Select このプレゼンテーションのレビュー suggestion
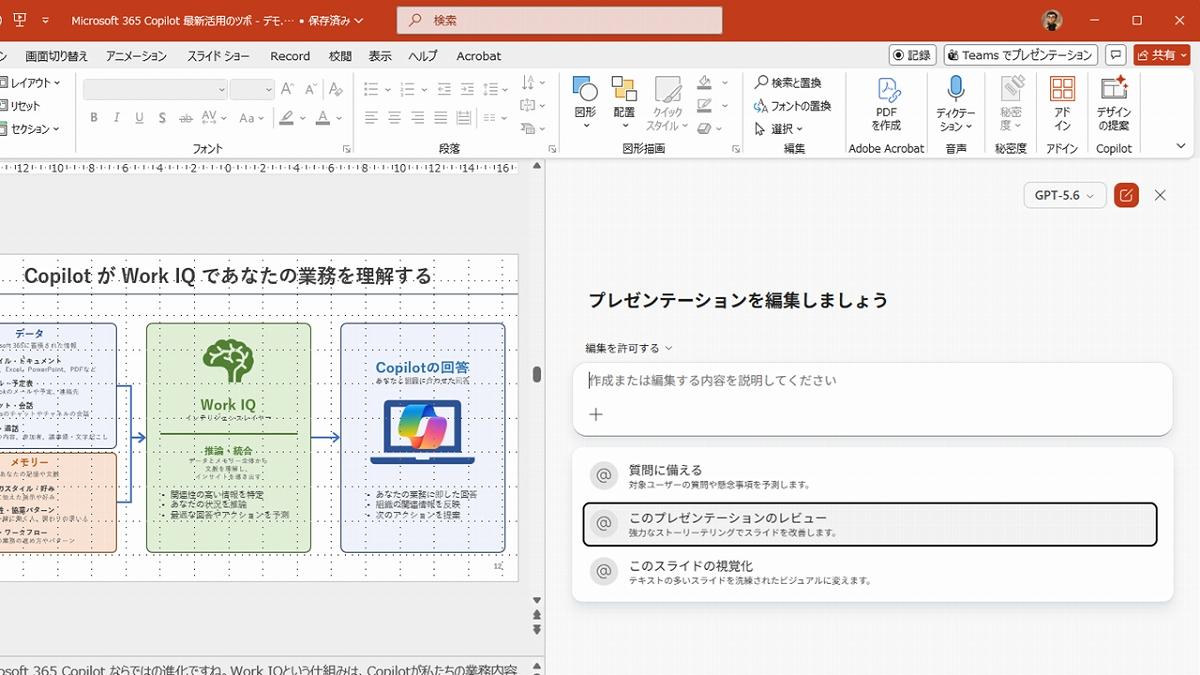This screenshot has width=1200, height=675. click(x=870, y=525)
